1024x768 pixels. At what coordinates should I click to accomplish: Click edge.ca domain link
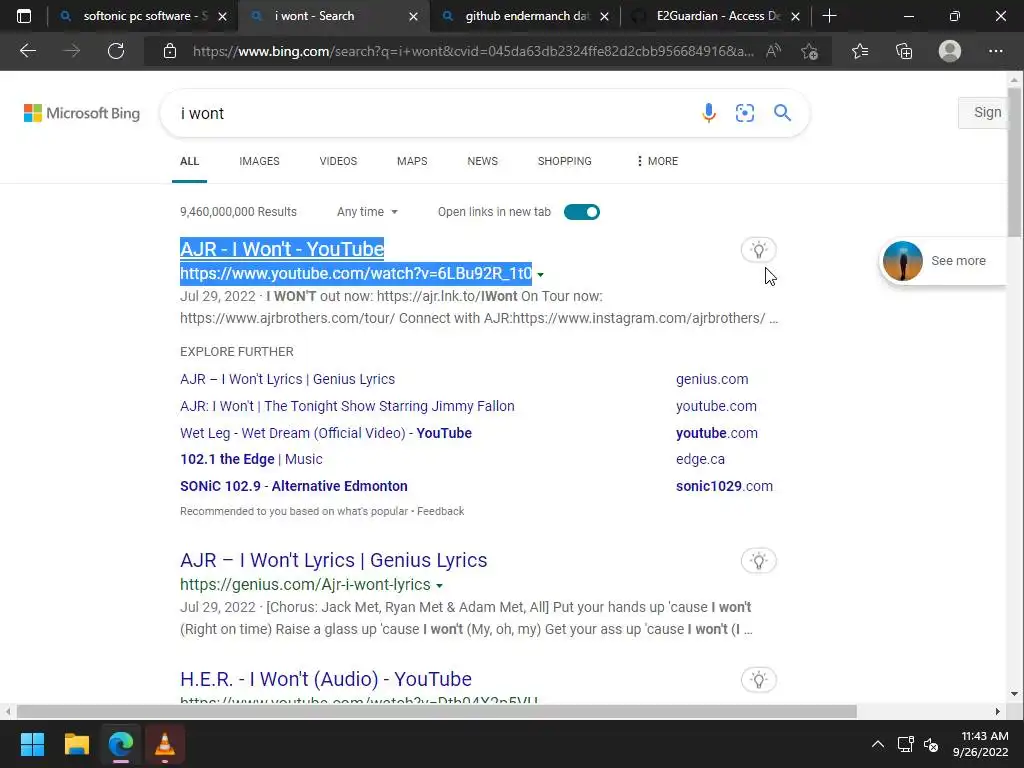click(x=700, y=459)
